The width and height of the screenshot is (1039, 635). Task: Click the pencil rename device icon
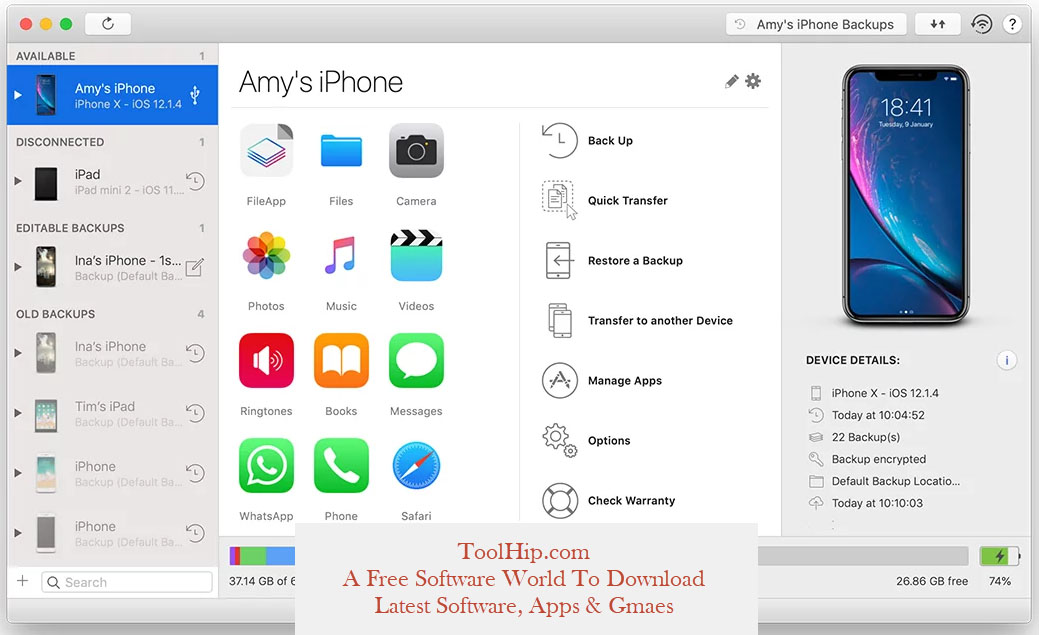tap(732, 82)
